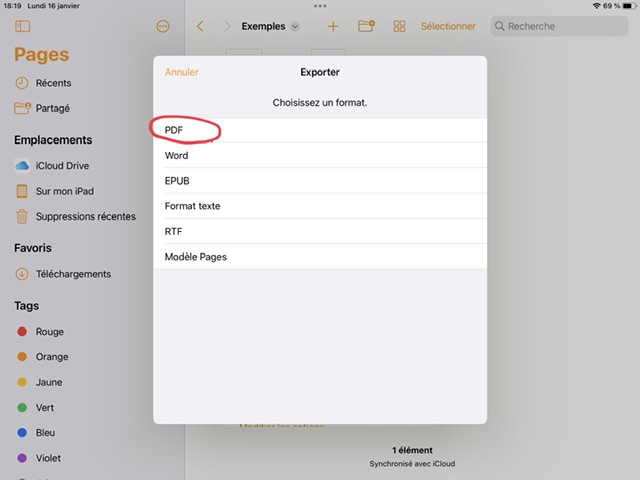Image resolution: width=640 pixels, height=480 pixels.
Task: Open Récents in sidebar
Action: click(x=53, y=83)
